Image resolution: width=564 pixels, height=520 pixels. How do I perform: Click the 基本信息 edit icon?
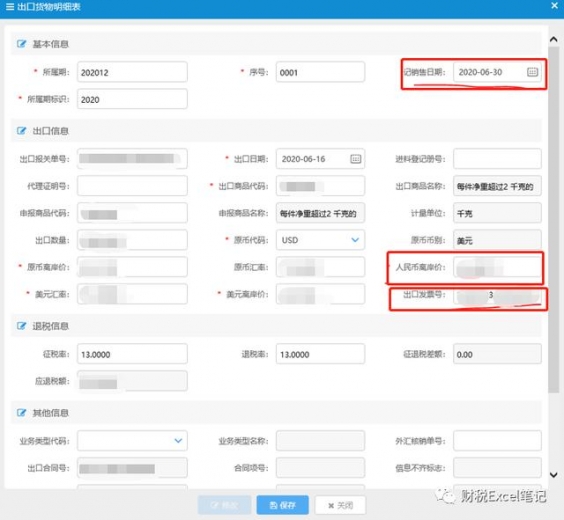click(22, 44)
